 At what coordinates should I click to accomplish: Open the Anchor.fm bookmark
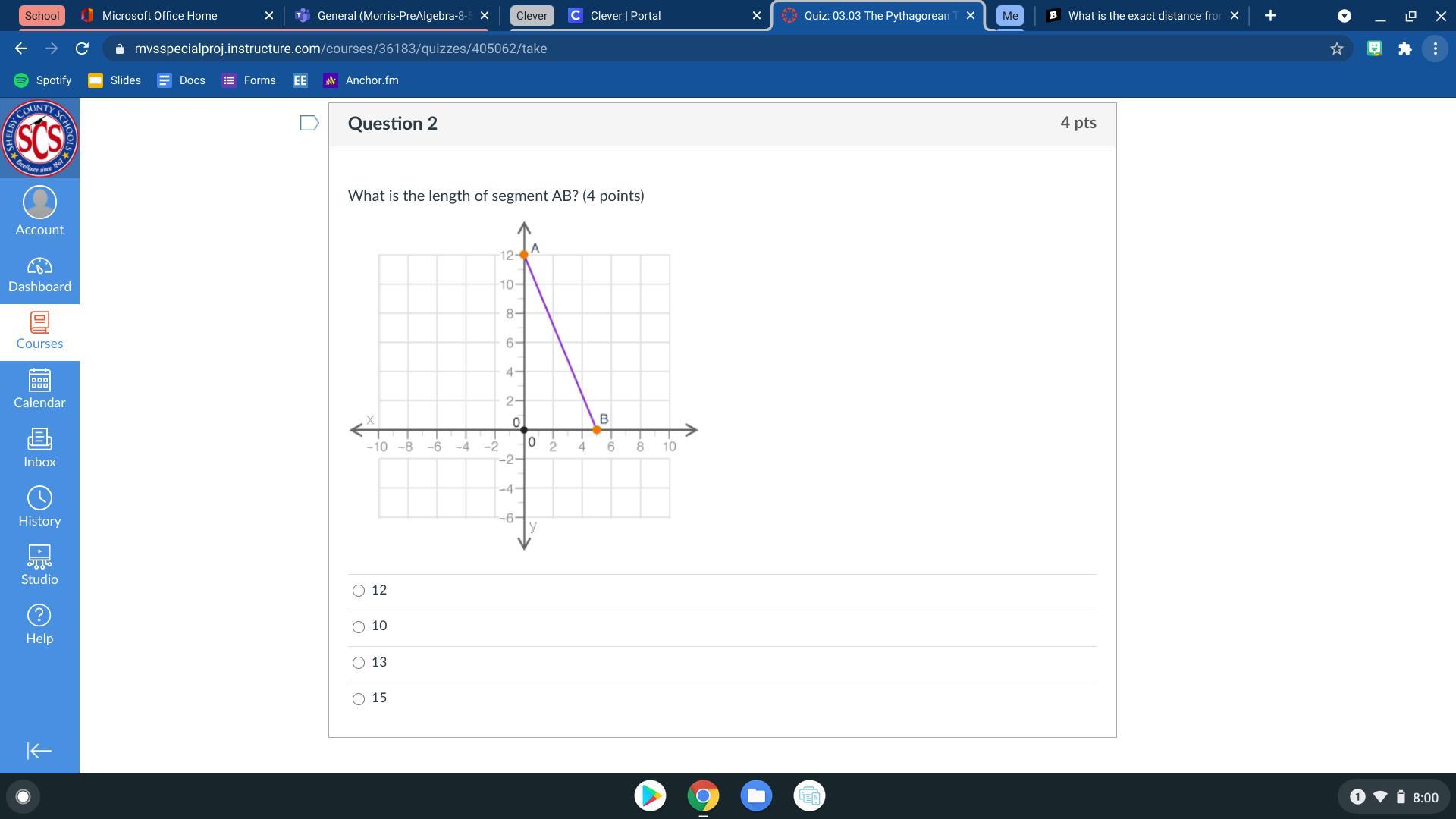coord(361,80)
